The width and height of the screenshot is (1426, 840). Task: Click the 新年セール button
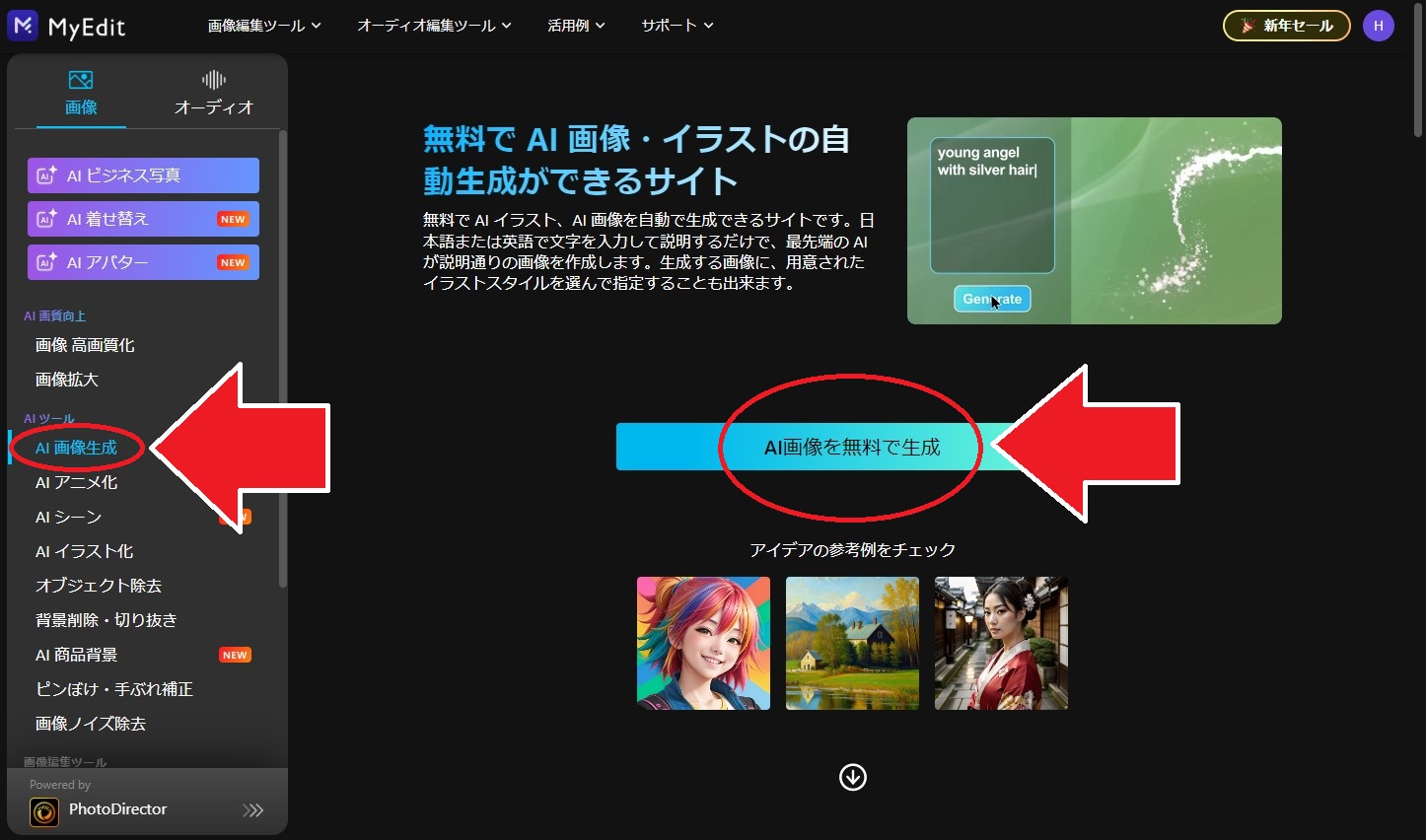[1287, 26]
